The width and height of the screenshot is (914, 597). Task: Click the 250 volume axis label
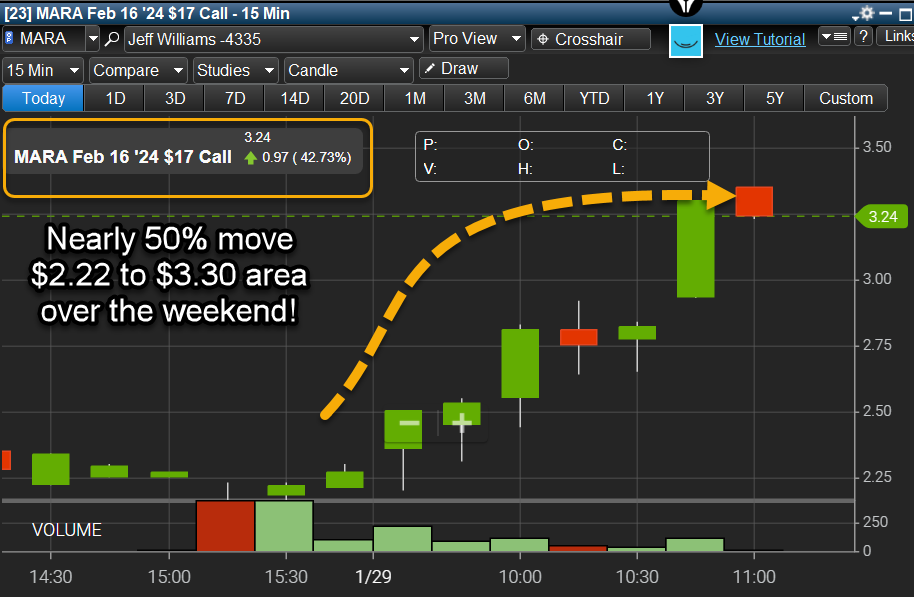tap(875, 522)
